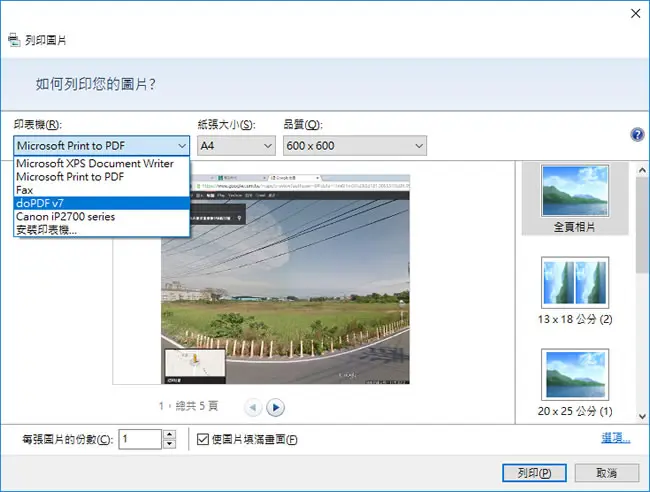The width and height of the screenshot is (650, 492).
Task: Go to the next page preview arrow
Action: [x=276, y=407]
